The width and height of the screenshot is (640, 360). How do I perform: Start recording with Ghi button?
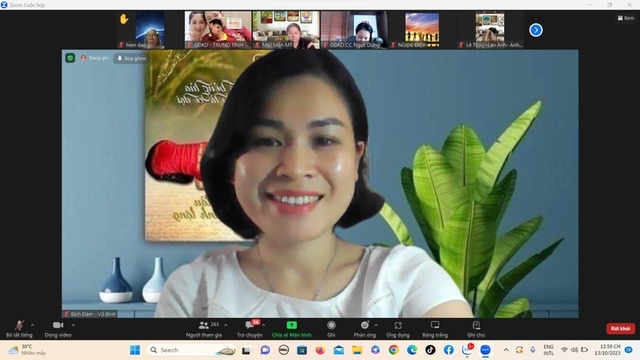coord(331,329)
